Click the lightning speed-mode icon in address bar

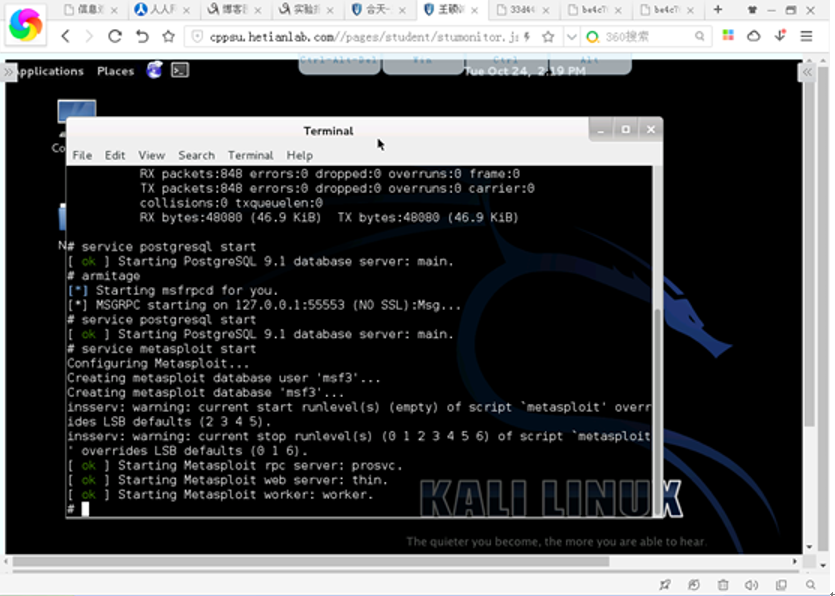[x=527, y=36]
